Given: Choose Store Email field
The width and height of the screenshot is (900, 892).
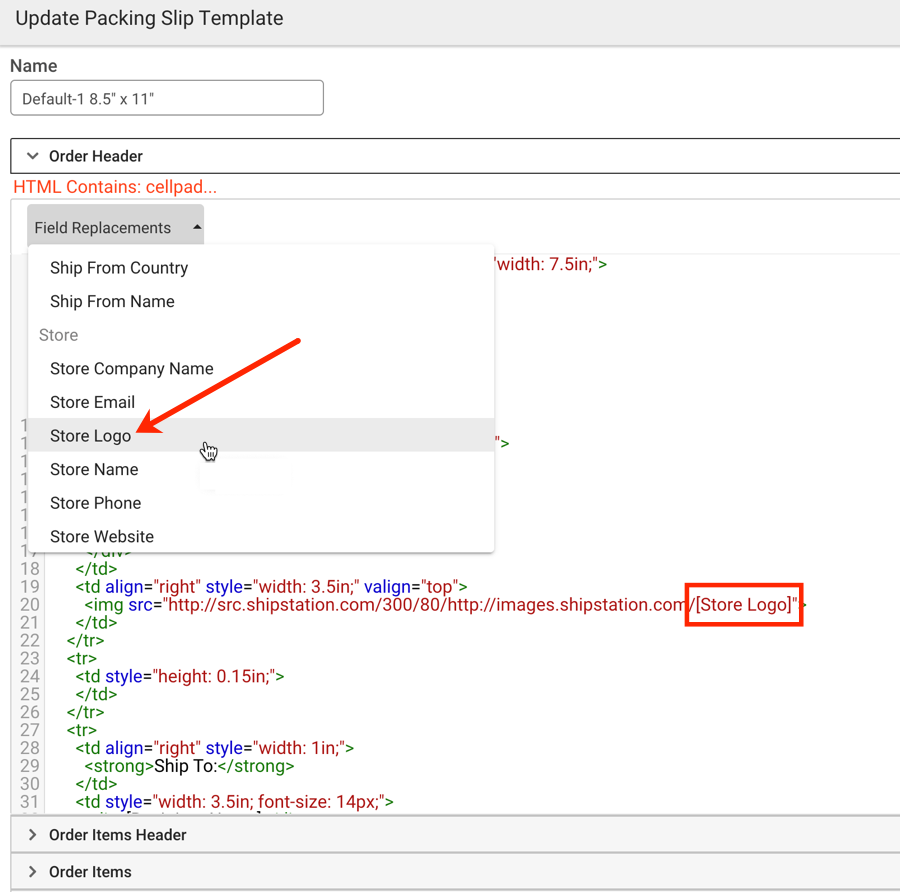Looking at the screenshot, I should [x=261, y=402].
